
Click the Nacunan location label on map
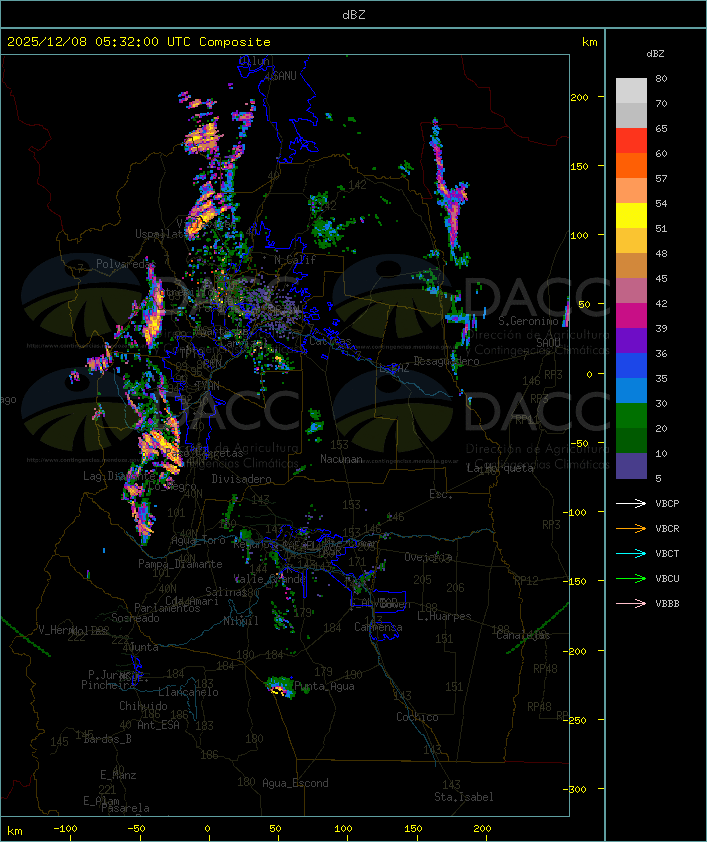[x=341, y=459]
